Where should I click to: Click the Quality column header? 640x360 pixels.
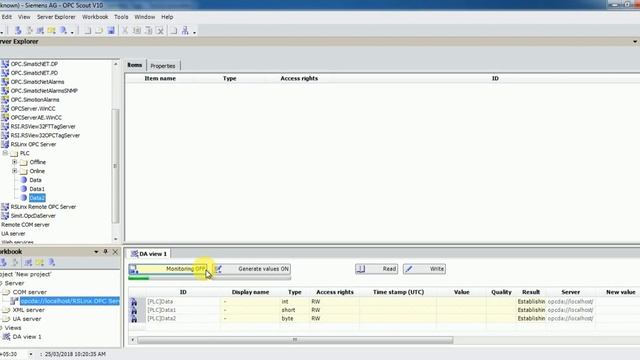(x=501, y=292)
